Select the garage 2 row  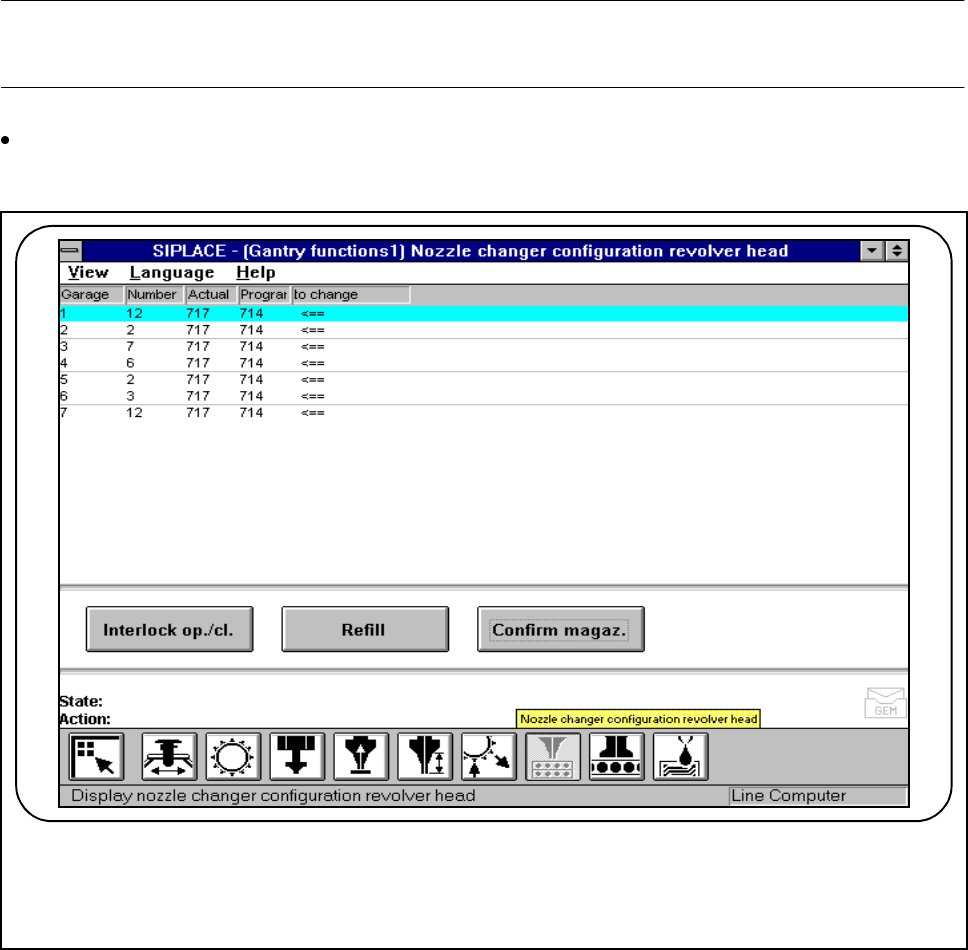click(x=483, y=330)
